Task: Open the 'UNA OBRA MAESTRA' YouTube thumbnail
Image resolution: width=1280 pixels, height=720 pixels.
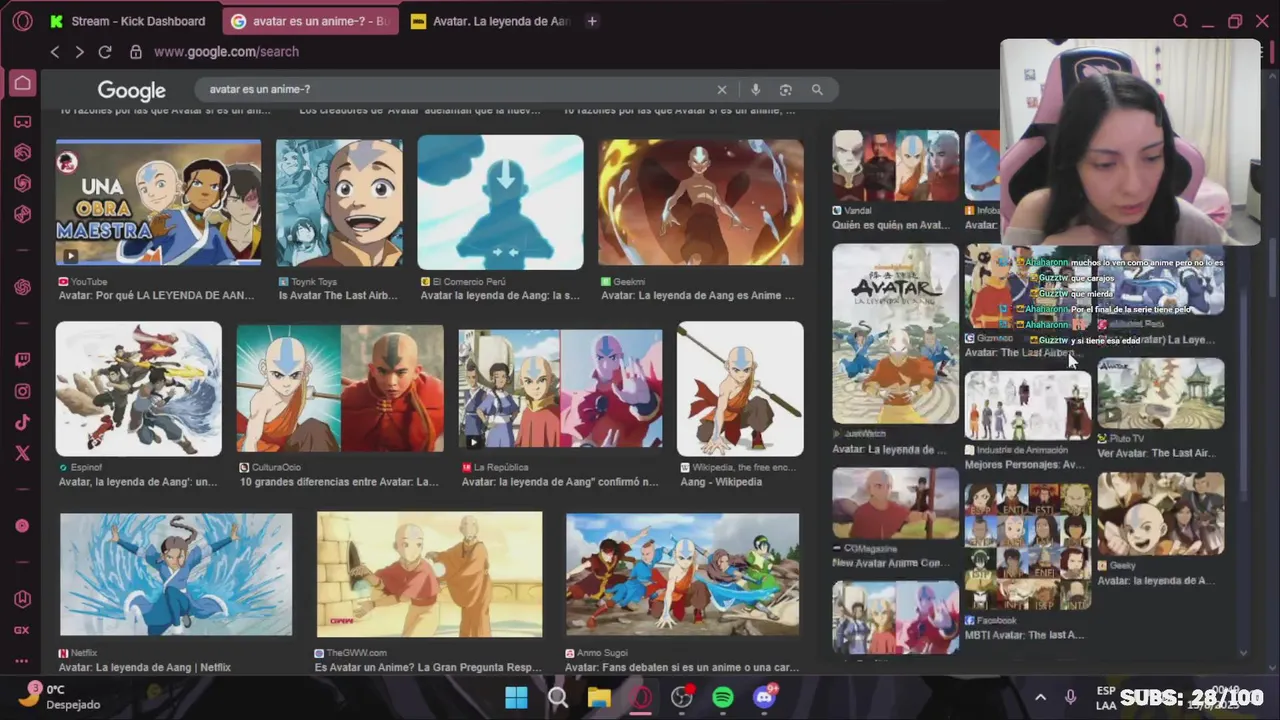Action: pyautogui.click(x=158, y=204)
